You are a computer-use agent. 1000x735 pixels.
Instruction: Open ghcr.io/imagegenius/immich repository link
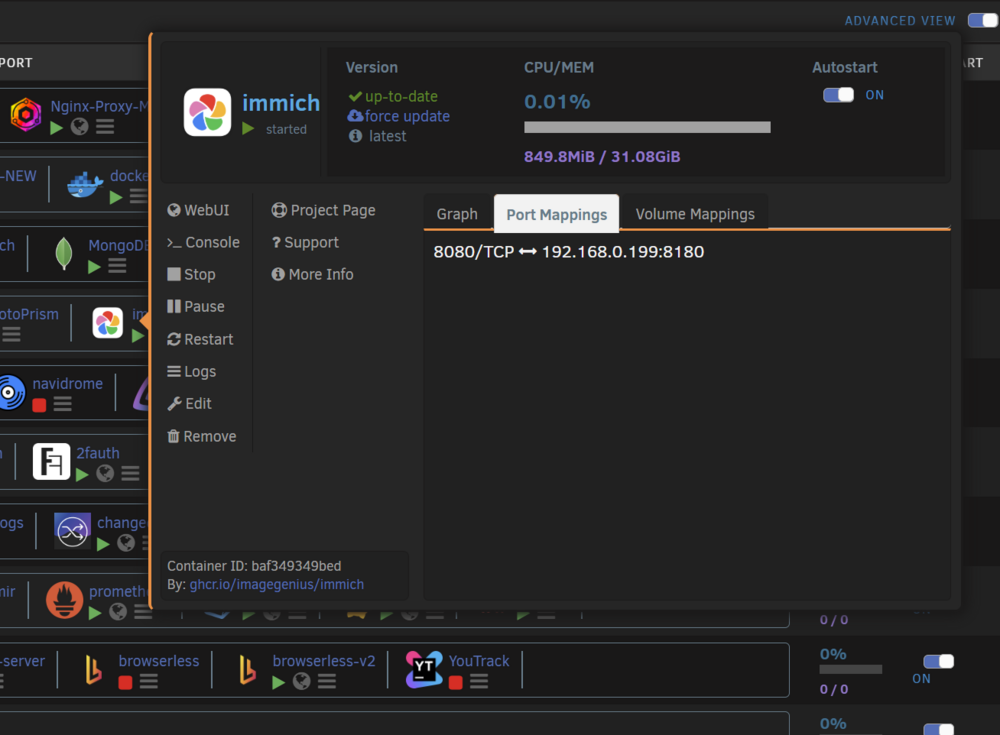[277, 584]
